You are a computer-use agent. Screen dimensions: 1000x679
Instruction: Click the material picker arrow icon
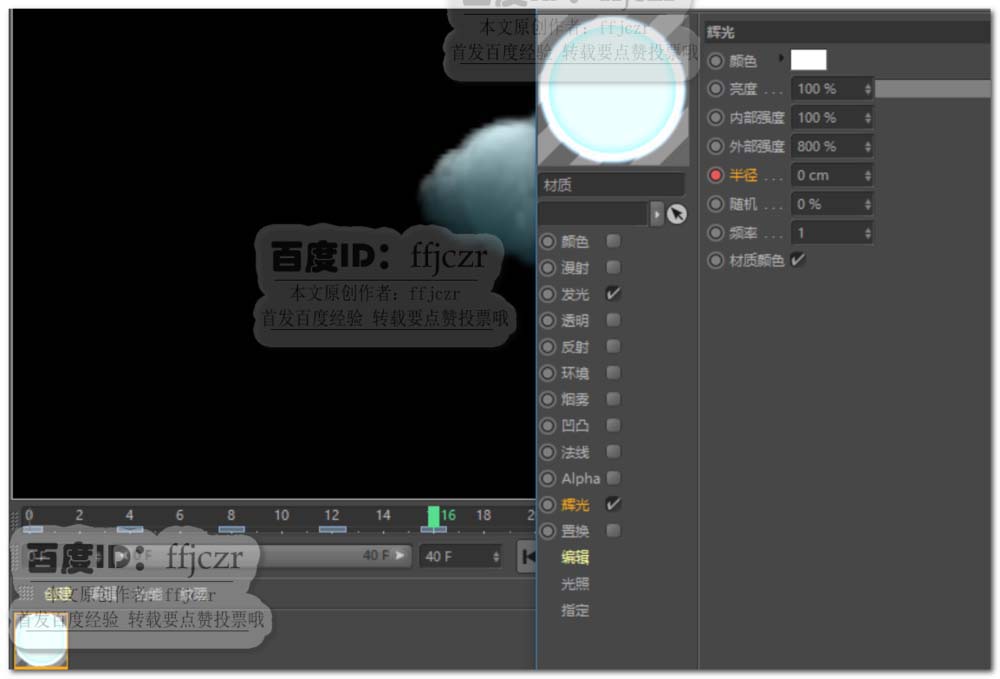point(677,214)
